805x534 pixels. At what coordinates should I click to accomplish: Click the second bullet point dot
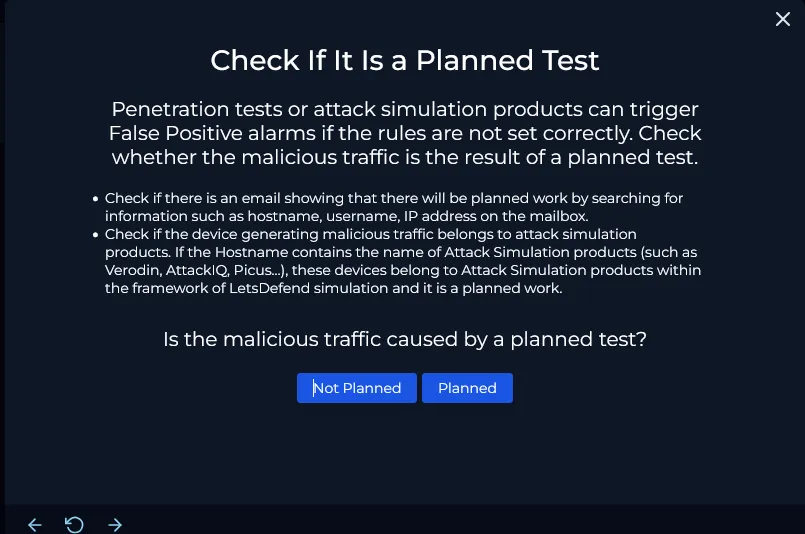pos(95,235)
